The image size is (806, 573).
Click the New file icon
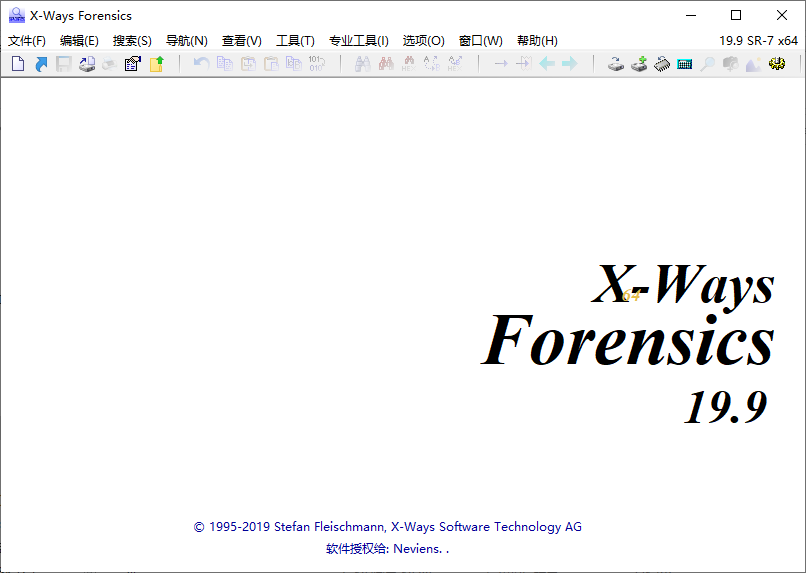pyautogui.click(x=18, y=64)
